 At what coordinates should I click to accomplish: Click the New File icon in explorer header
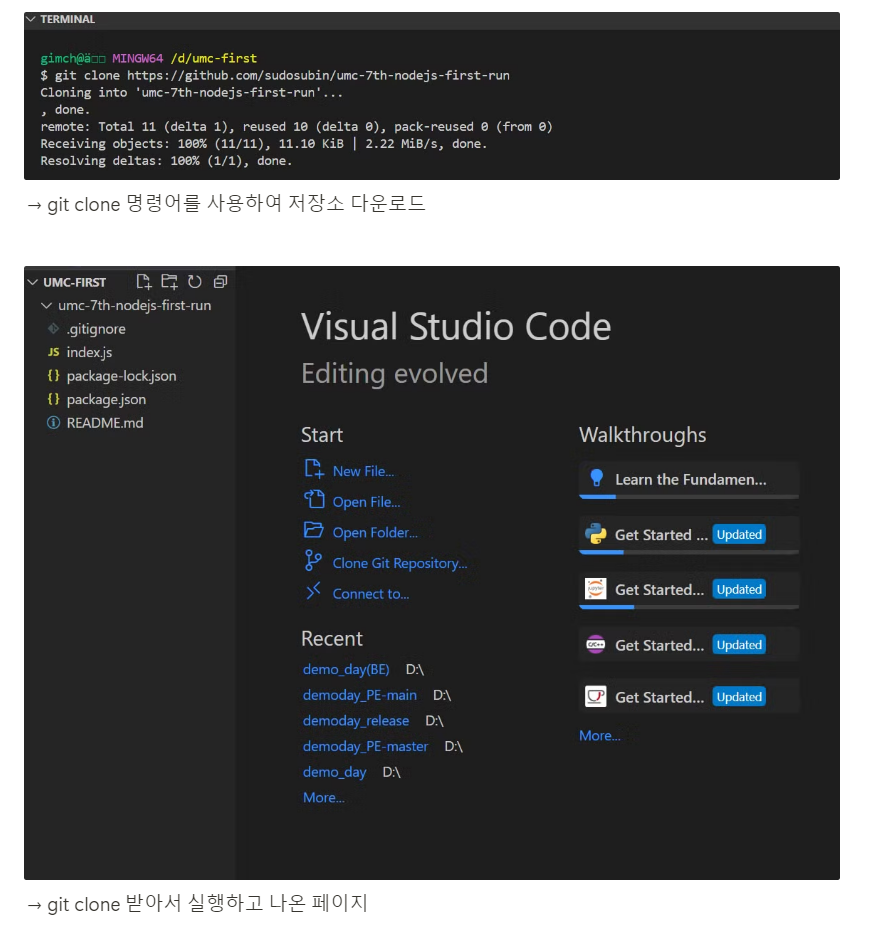(x=143, y=282)
